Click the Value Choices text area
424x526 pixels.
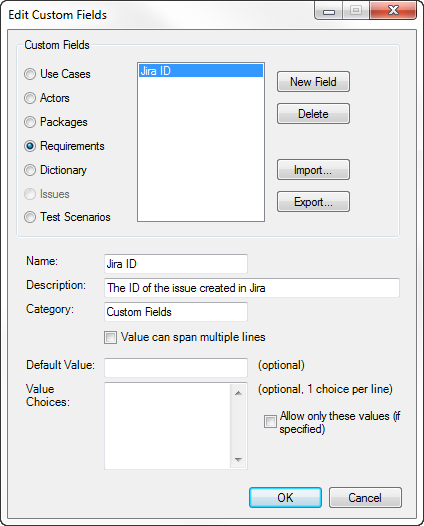coord(167,426)
